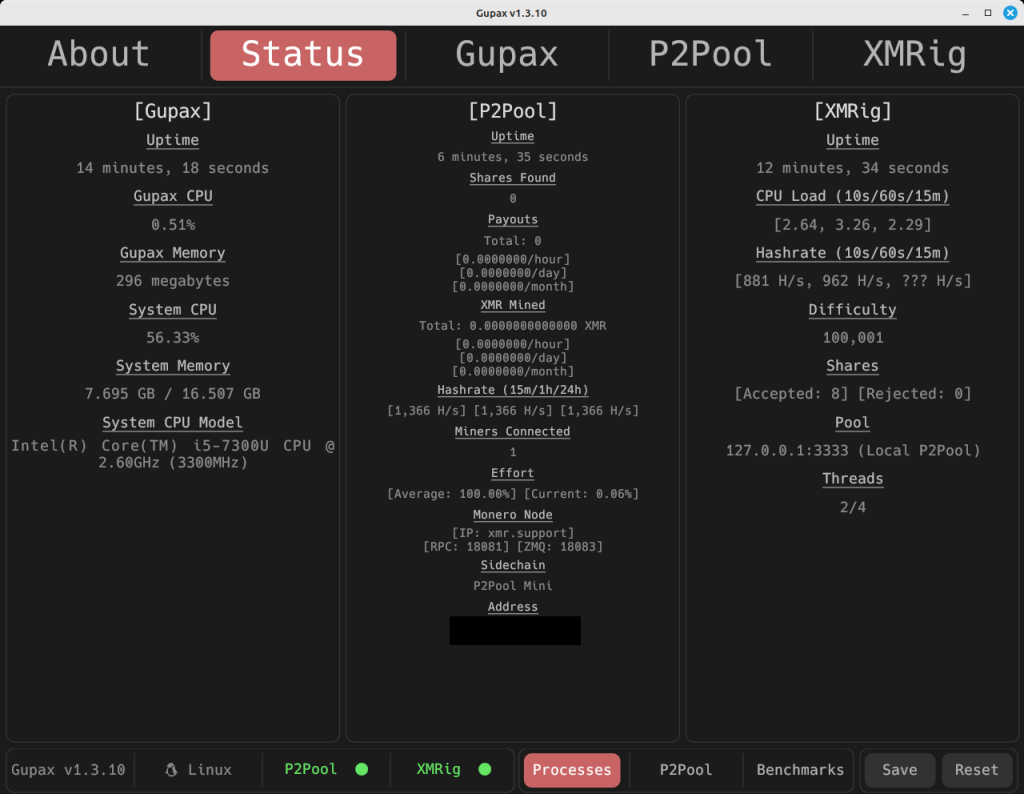The height and width of the screenshot is (794, 1024).
Task: Click the Uptime heading in XMRig column
Action: [852, 140]
